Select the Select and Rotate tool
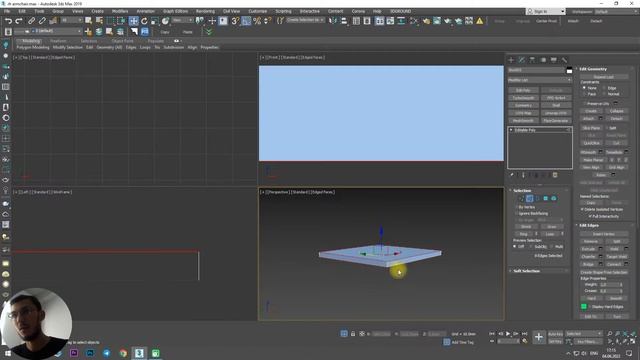The width and height of the screenshot is (640, 360). click(x=144, y=21)
